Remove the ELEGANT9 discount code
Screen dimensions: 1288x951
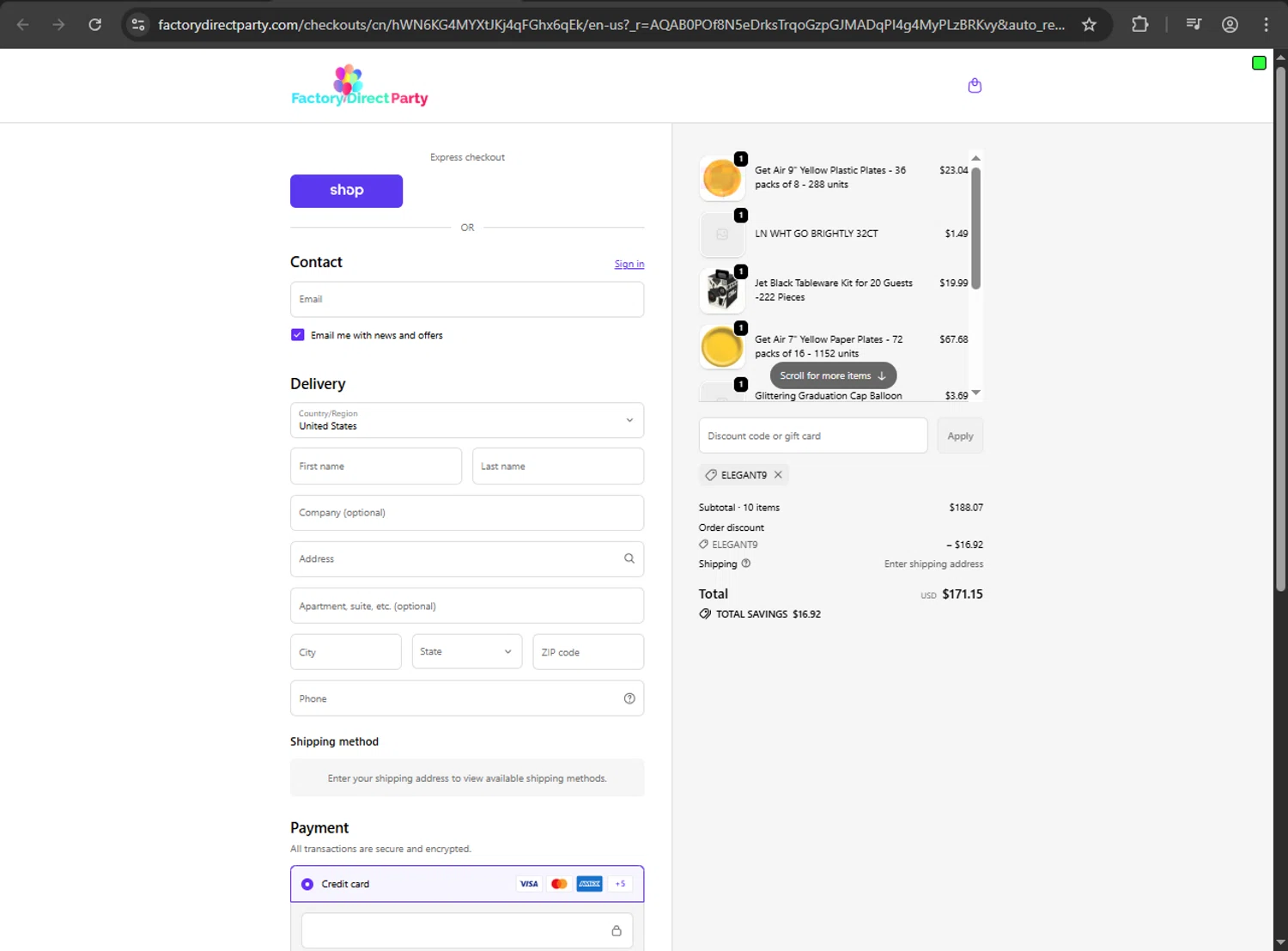pos(778,474)
